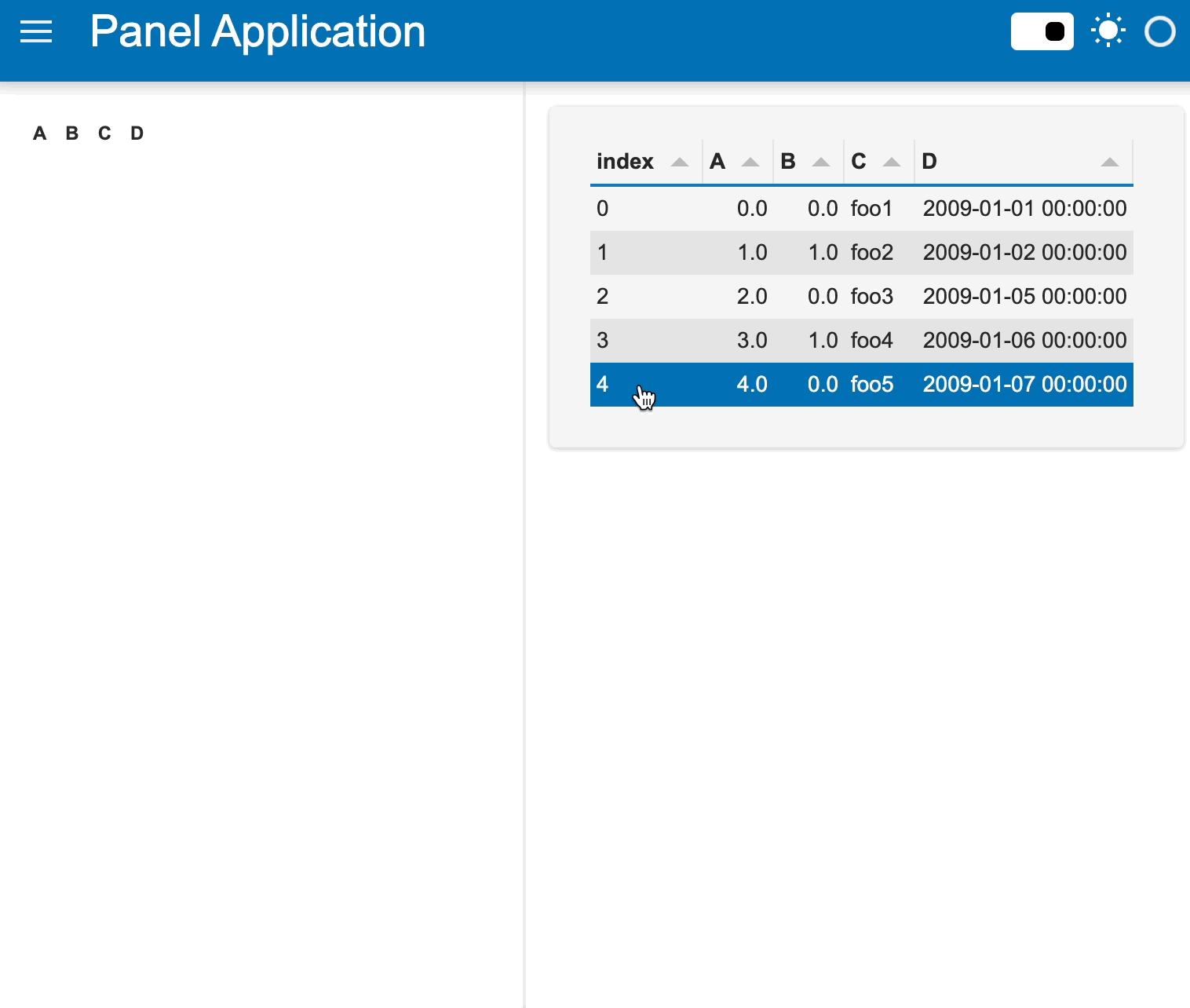The width and height of the screenshot is (1190, 1008).
Task: Flip the theme toggle switch
Action: [1042, 31]
